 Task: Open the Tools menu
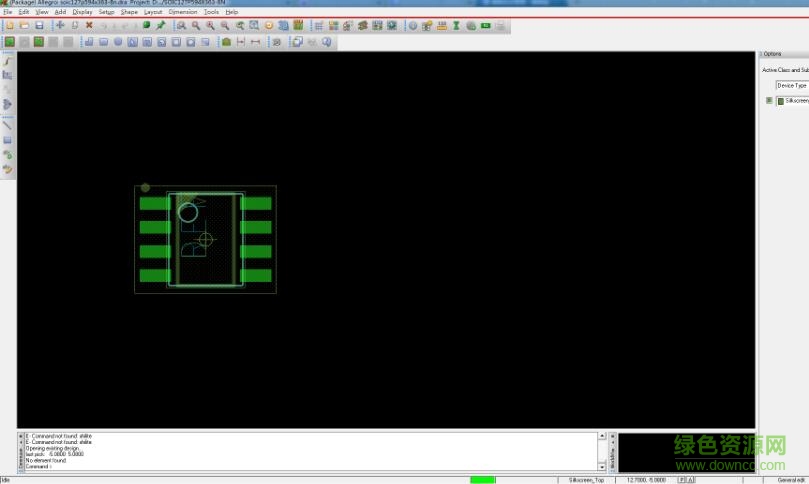(211, 12)
